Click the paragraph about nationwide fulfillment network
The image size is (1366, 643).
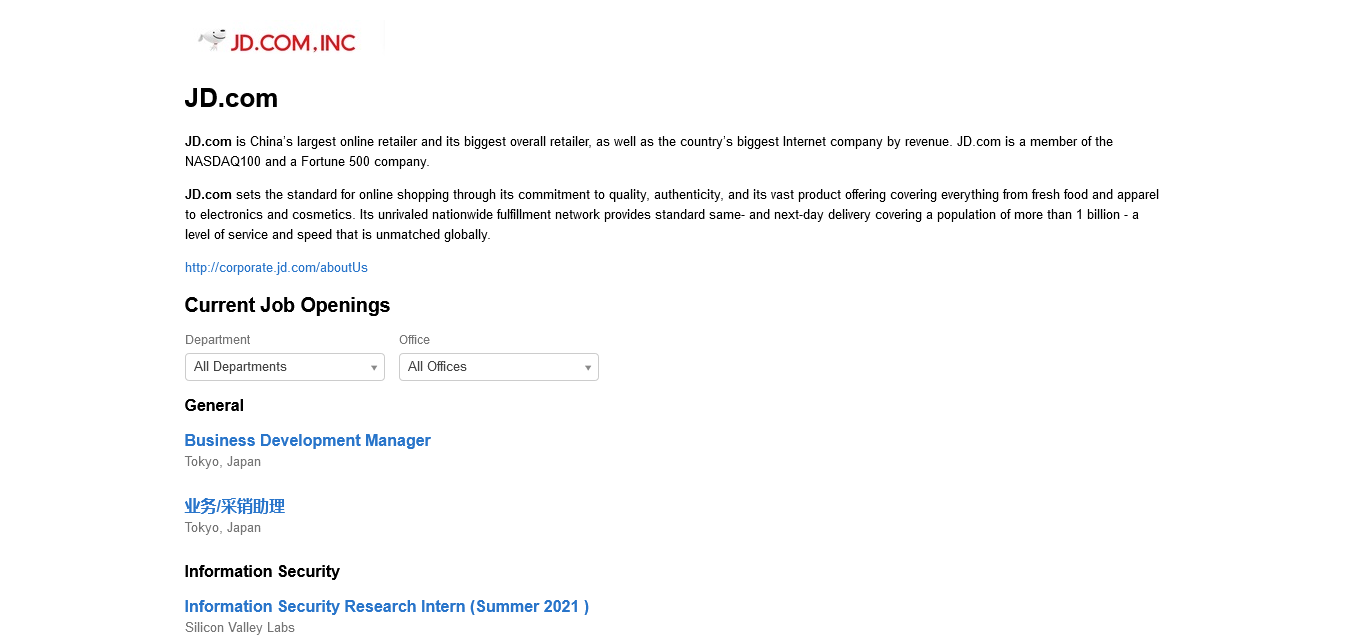pyautogui.click(x=671, y=215)
